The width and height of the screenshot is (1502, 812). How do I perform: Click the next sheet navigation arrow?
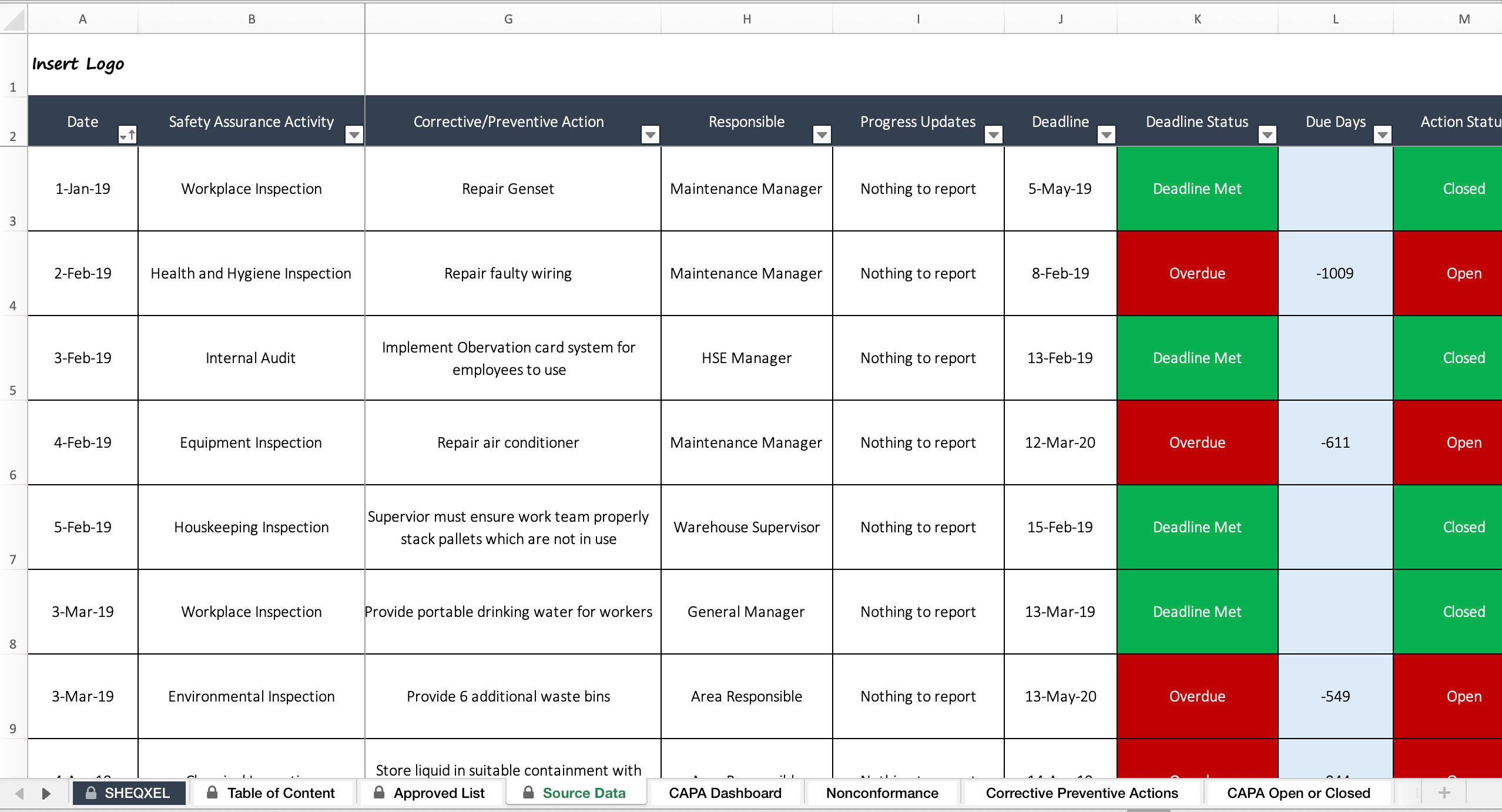pyautogui.click(x=47, y=793)
